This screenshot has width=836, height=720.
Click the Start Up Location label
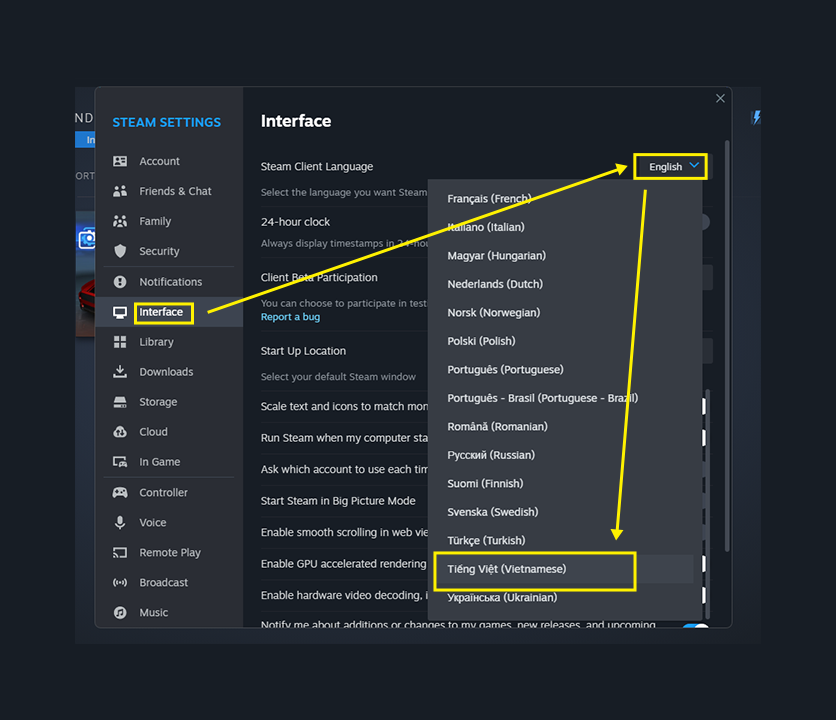(x=303, y=351)
